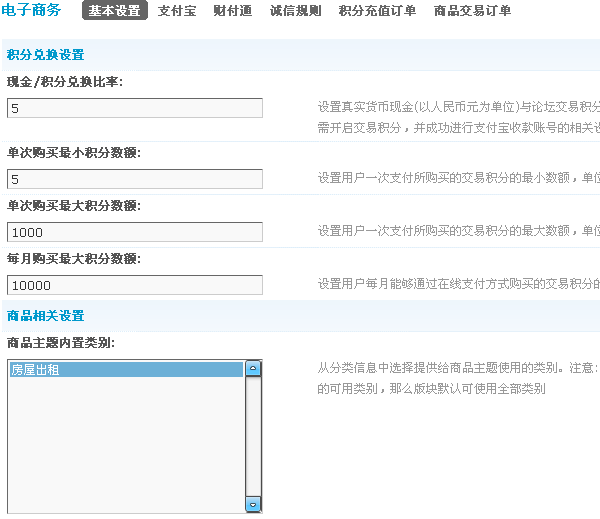The width and height of the screenshot is (600, 519).
Task: Click the 单次购买最大积分数额 input field
Action: point(135,232)
